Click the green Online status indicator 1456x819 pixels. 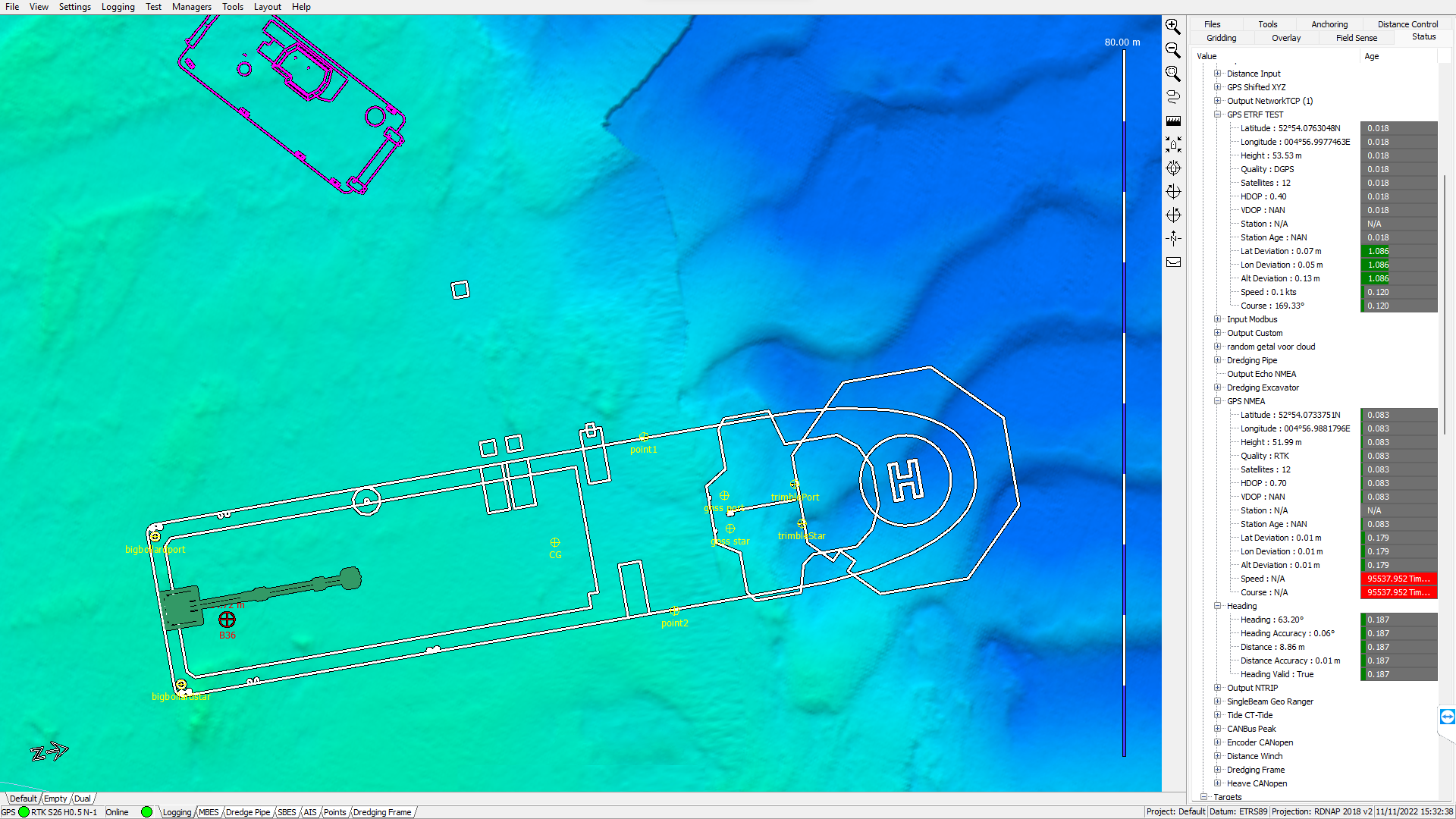146,812
